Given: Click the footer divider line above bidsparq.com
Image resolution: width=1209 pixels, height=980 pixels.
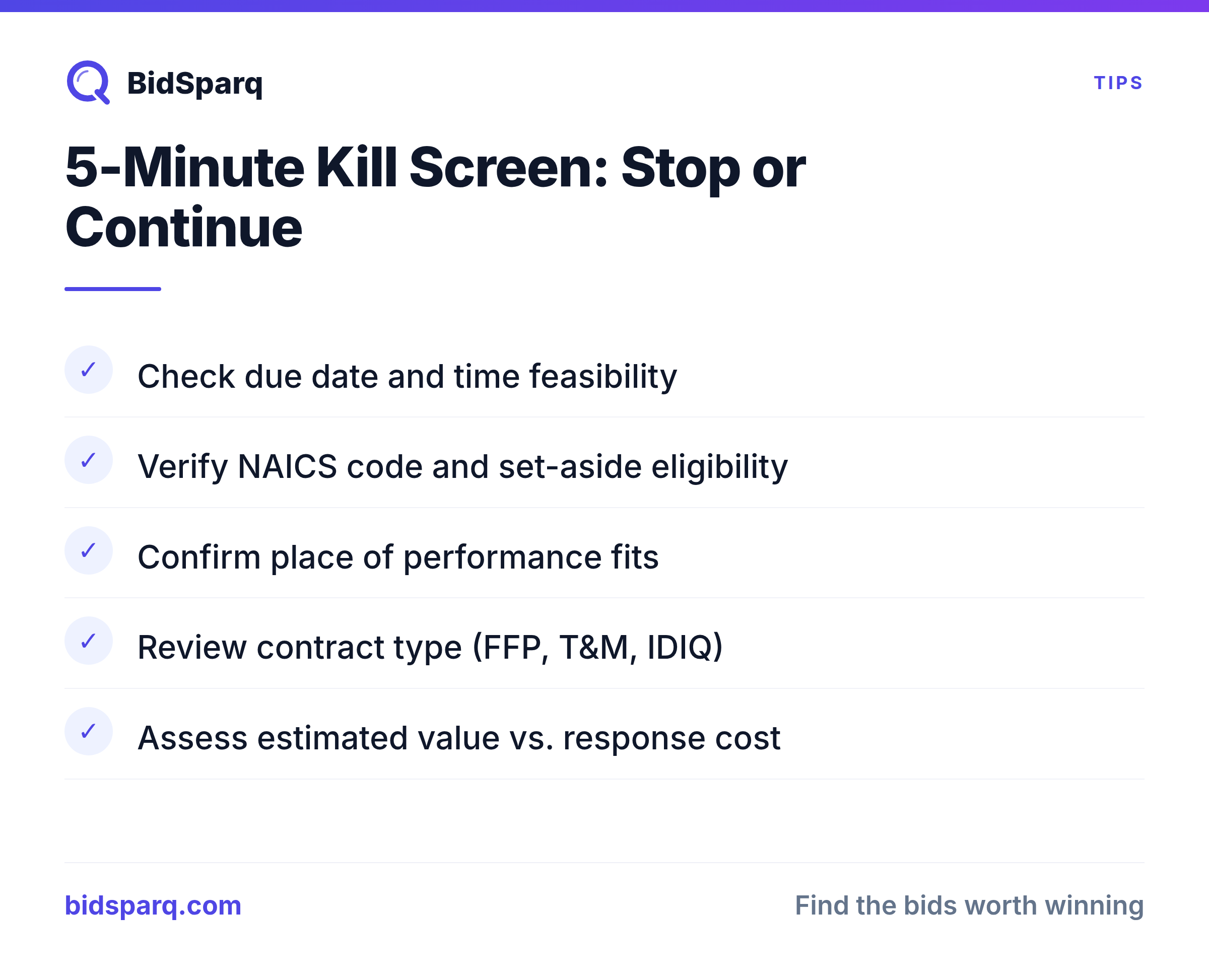Looking at the screenshot, I should [604, 863].
